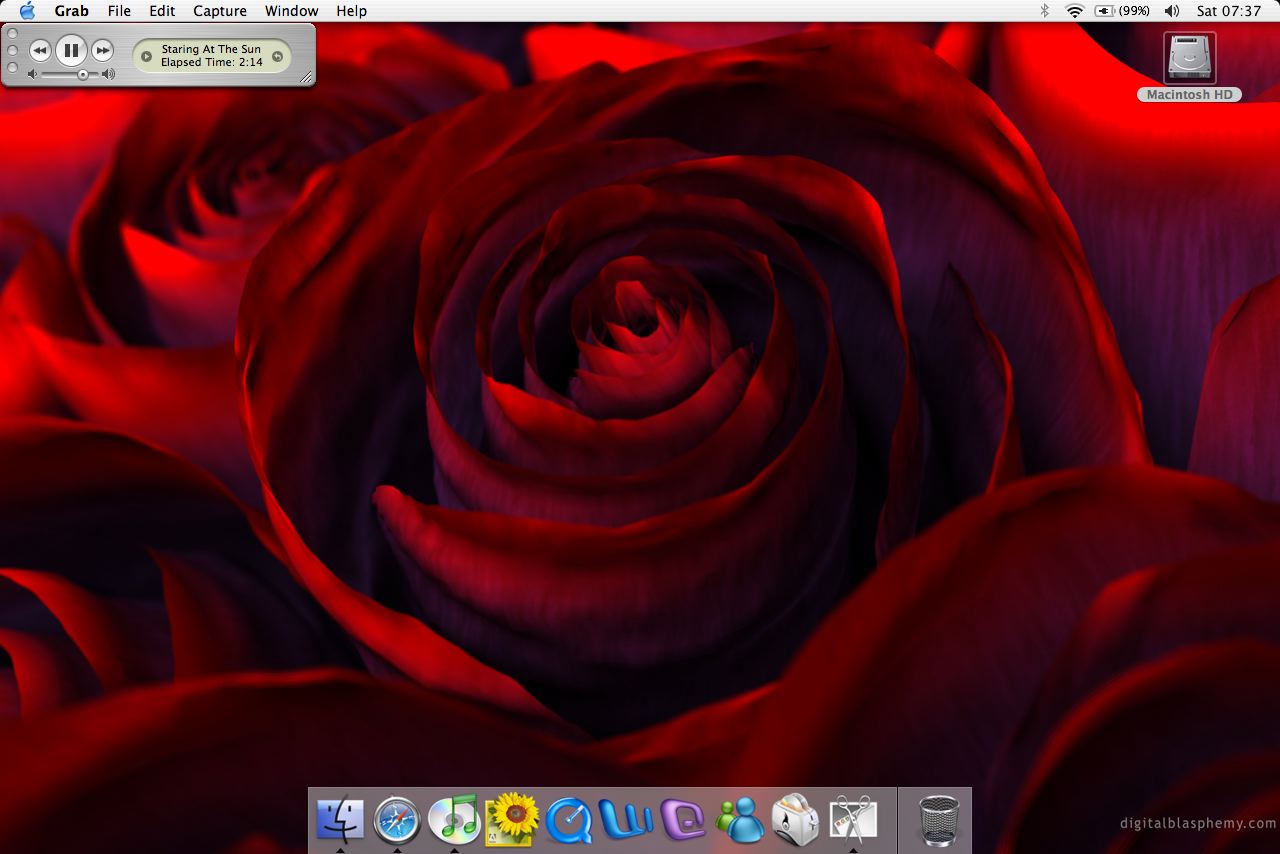Open MSN Messenger from the Dock
The image size is (1280, 854).
click(x=740, y=820)
